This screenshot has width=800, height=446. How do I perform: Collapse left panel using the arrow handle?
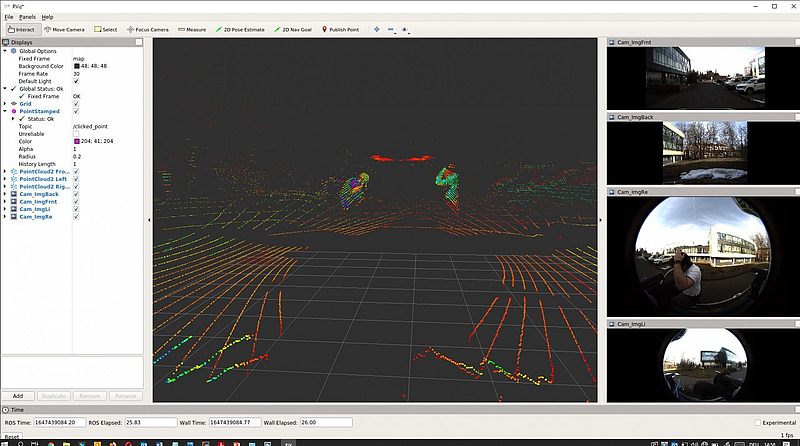[149, 220]
